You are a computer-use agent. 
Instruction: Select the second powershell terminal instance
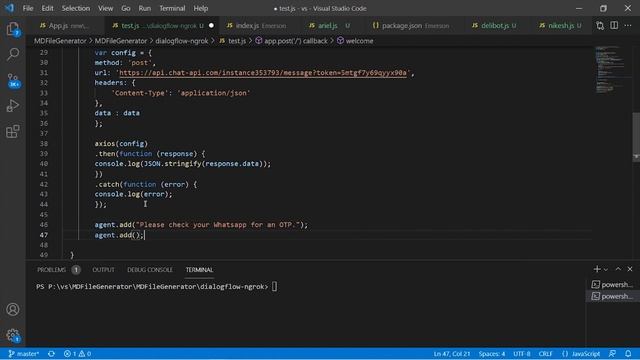(x=612, y=296)
